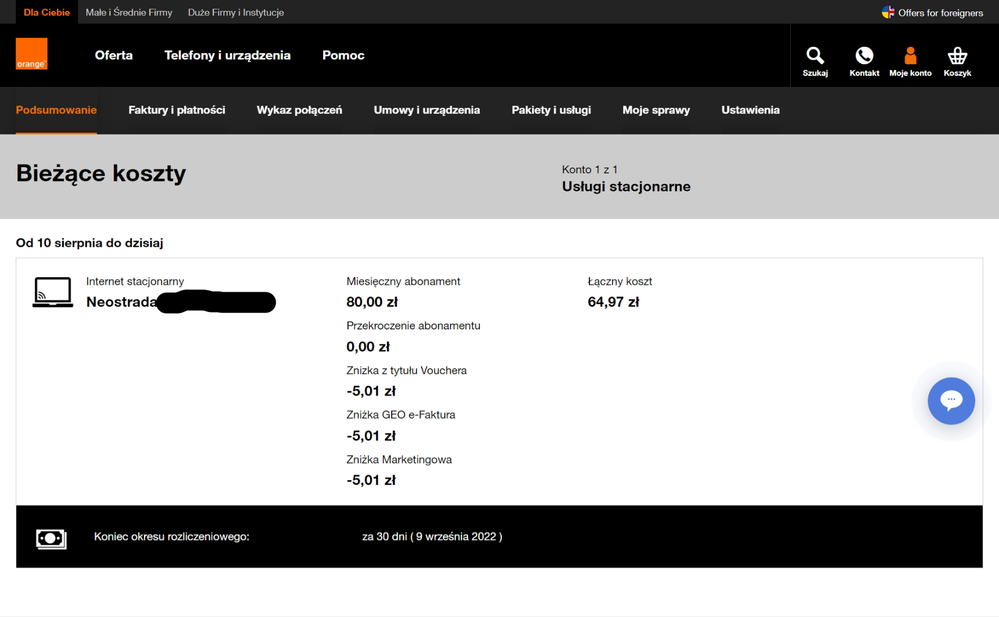Image resolution: width=999 pixels, height=617 pixels.
Task: Open Faktury i płatności tab
Action: click(x=177, y=110)
